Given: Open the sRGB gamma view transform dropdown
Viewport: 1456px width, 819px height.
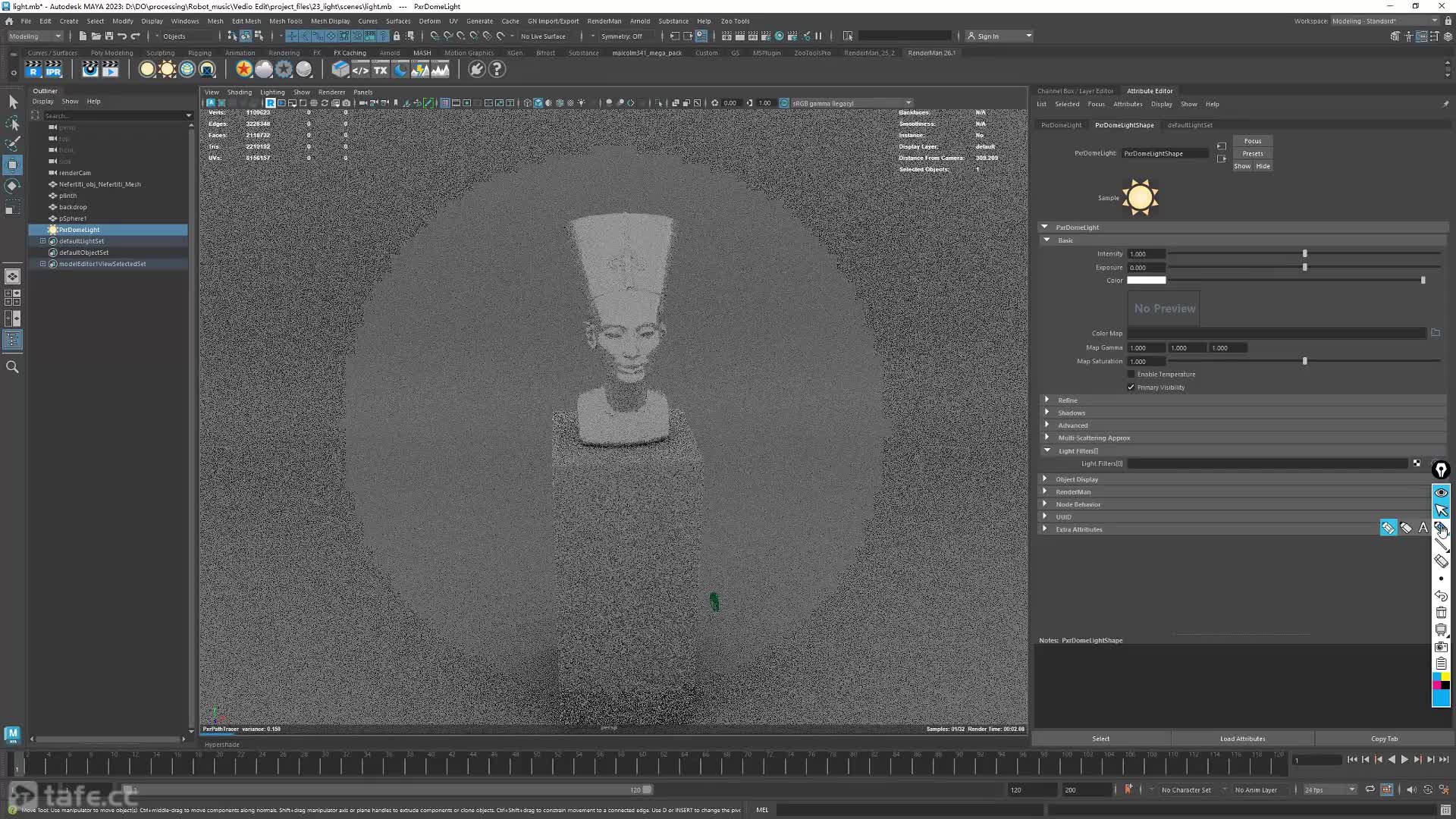Looking at the screenshot, I should point(851,103).
